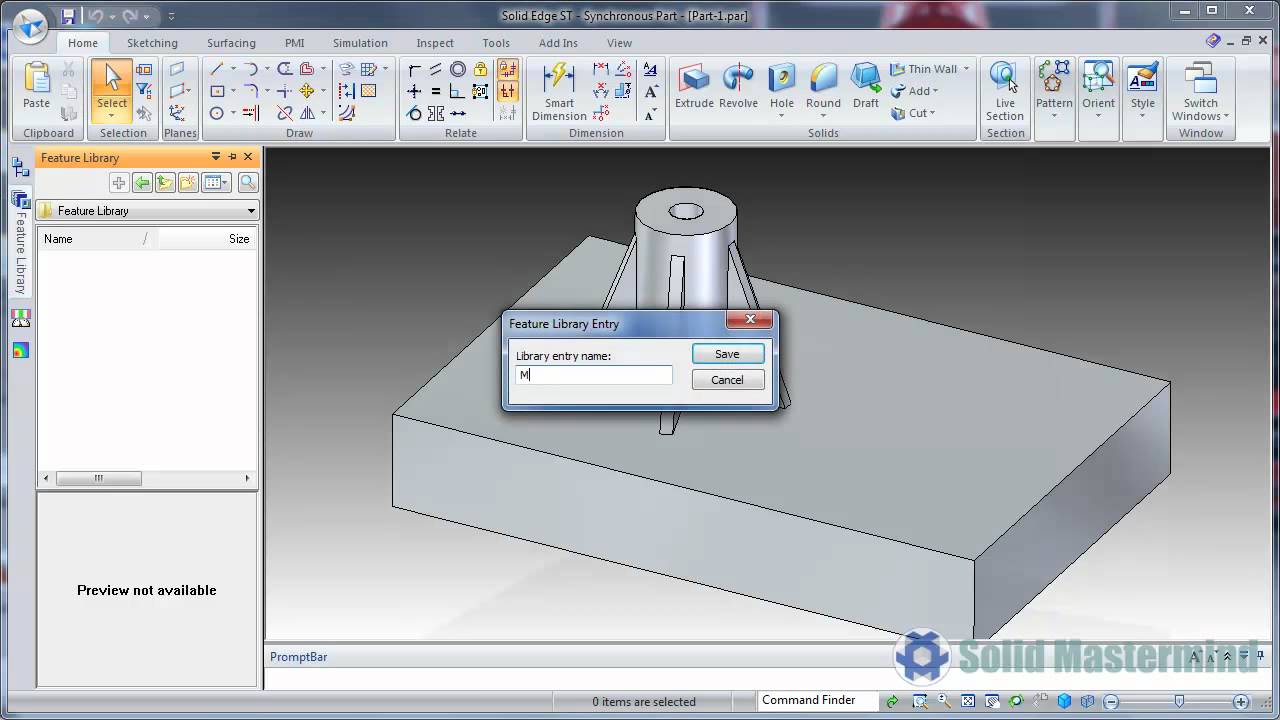Click the Smart Dimension tool
The image size is (1280, 720).
click(559, 91)
